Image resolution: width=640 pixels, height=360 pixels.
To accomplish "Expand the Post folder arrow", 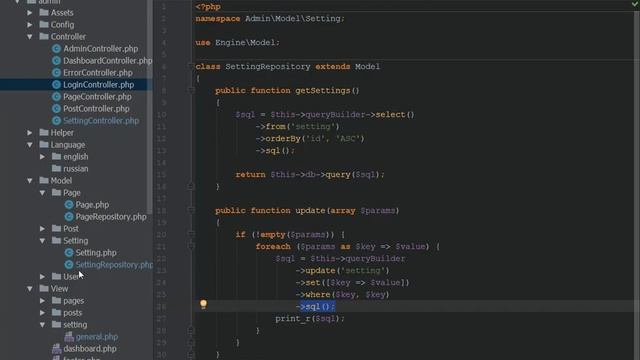I will tap(42, 229).
